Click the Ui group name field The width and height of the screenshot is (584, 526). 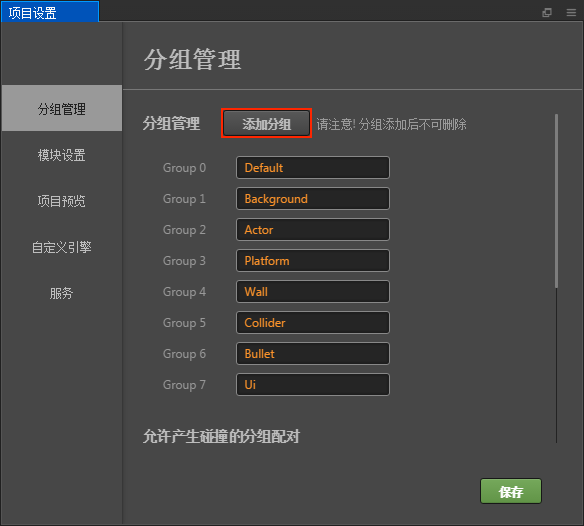[313, 384]
